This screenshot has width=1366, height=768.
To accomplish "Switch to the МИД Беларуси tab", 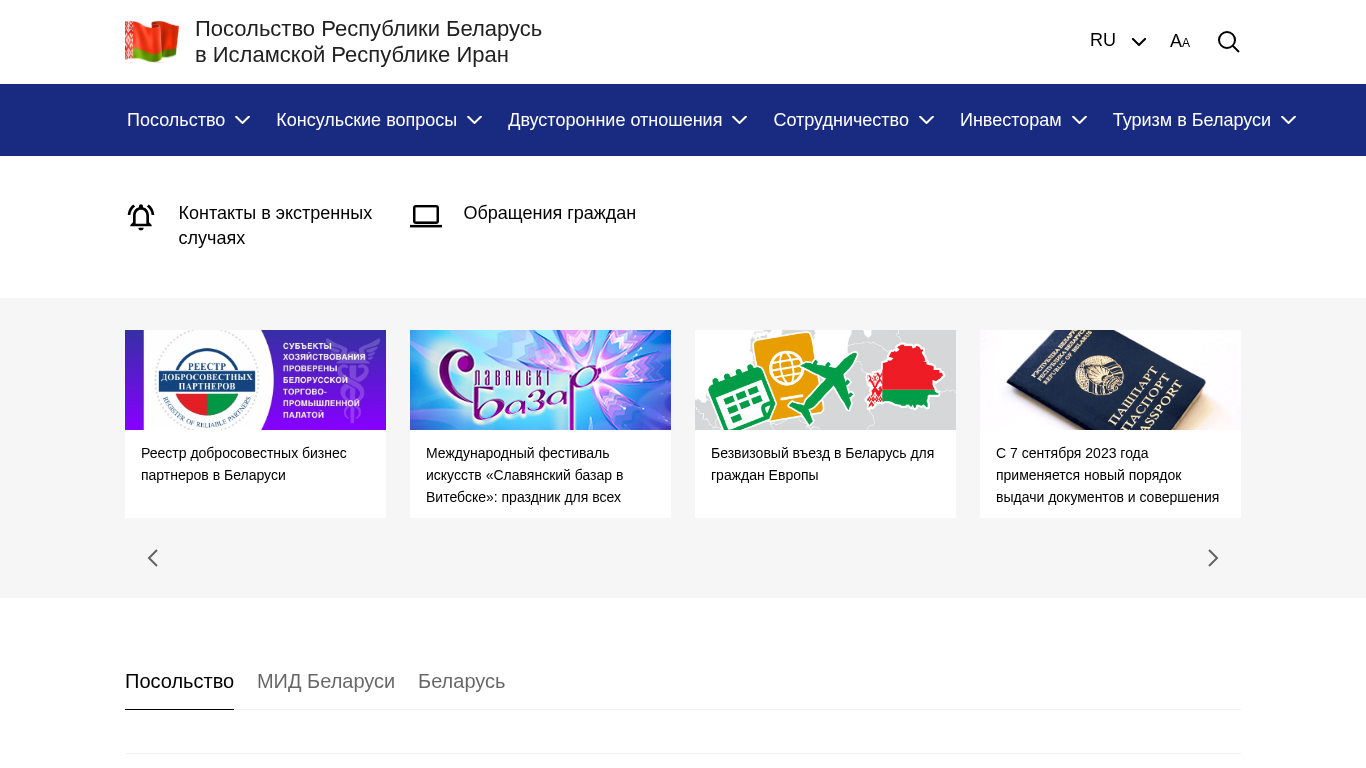I will point(326,682).
